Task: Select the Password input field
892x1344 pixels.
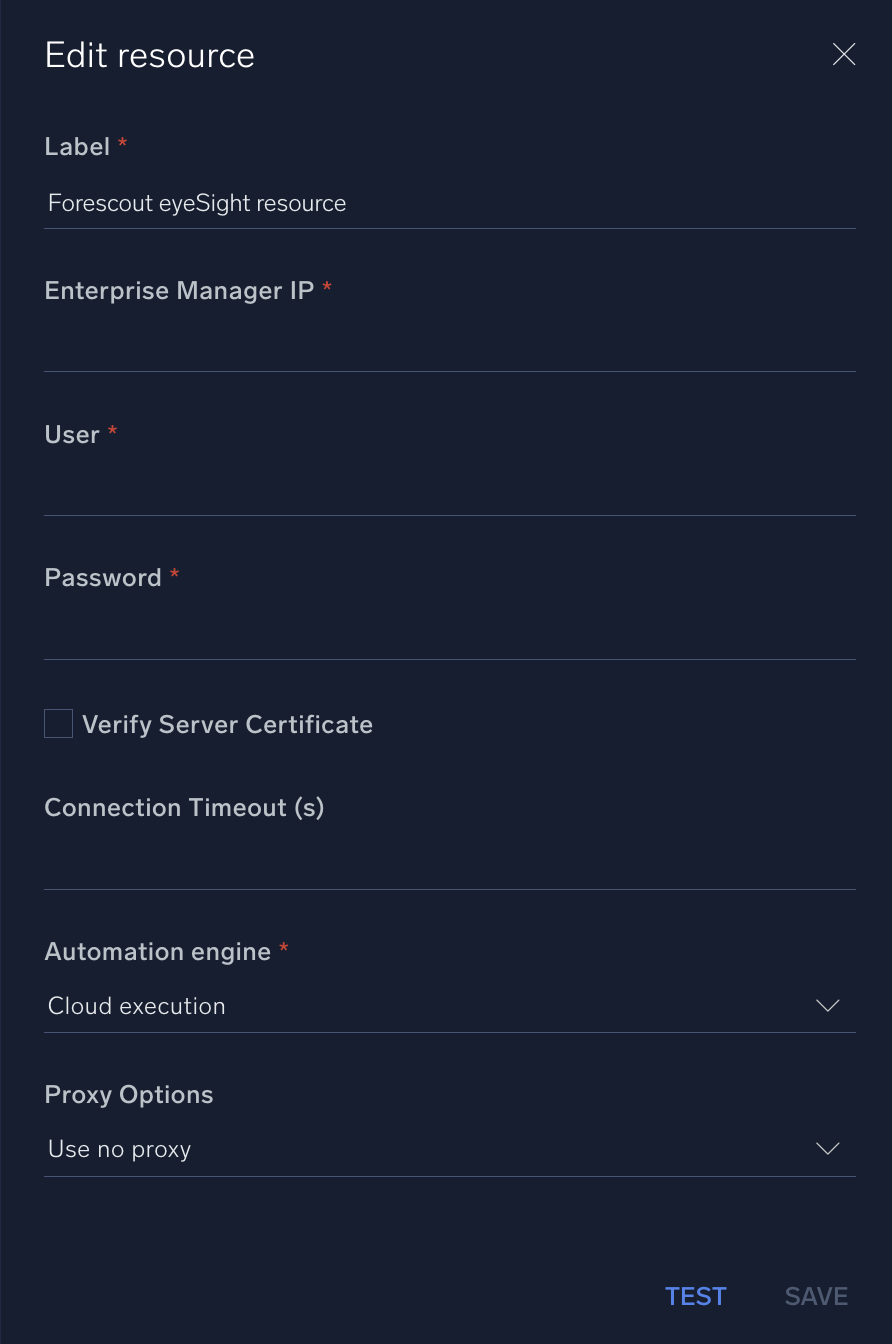Action: [449, 635]
